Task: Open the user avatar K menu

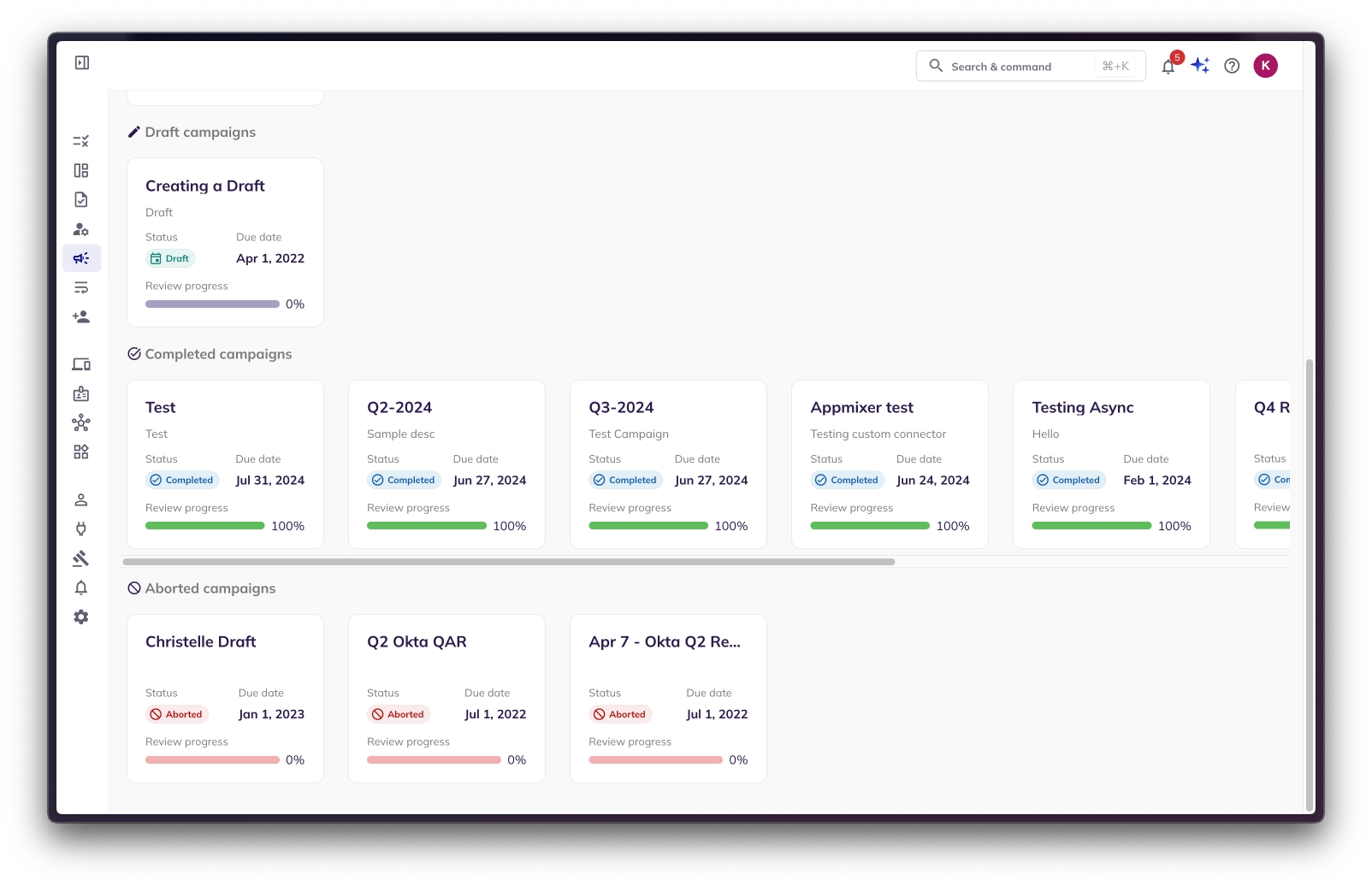Action: point(1265,66)
